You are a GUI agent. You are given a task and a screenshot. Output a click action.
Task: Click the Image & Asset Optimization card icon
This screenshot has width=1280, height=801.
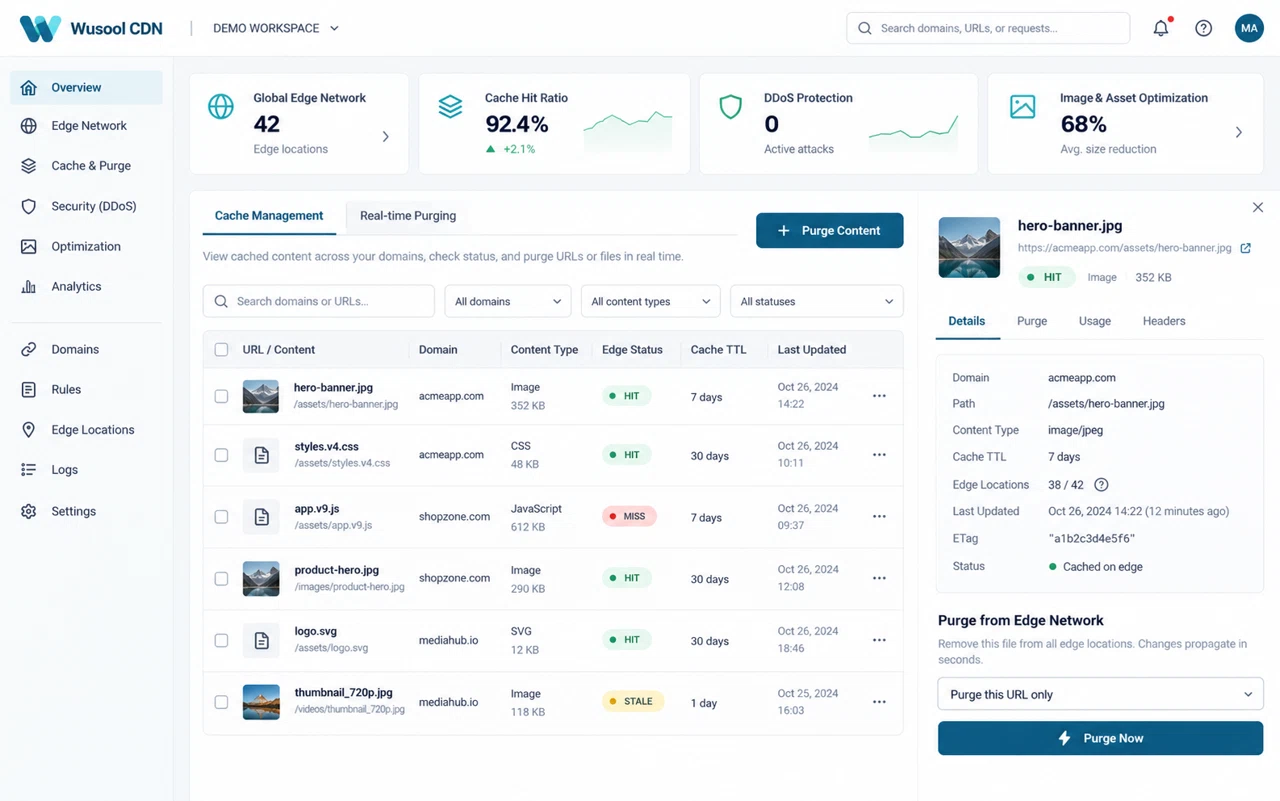pos(1023,106)
